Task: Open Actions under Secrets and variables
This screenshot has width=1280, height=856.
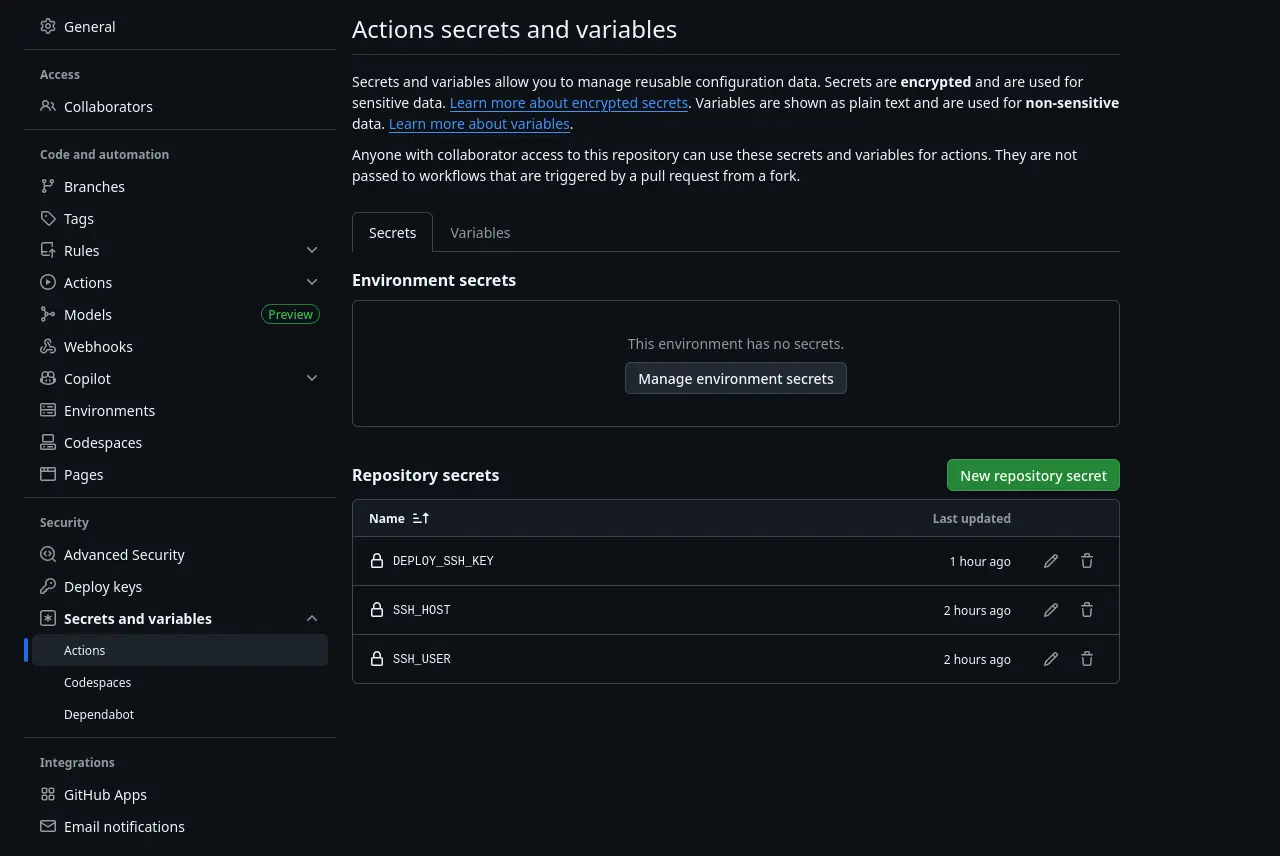Action: pyautogui.click(x=180, y=650)
